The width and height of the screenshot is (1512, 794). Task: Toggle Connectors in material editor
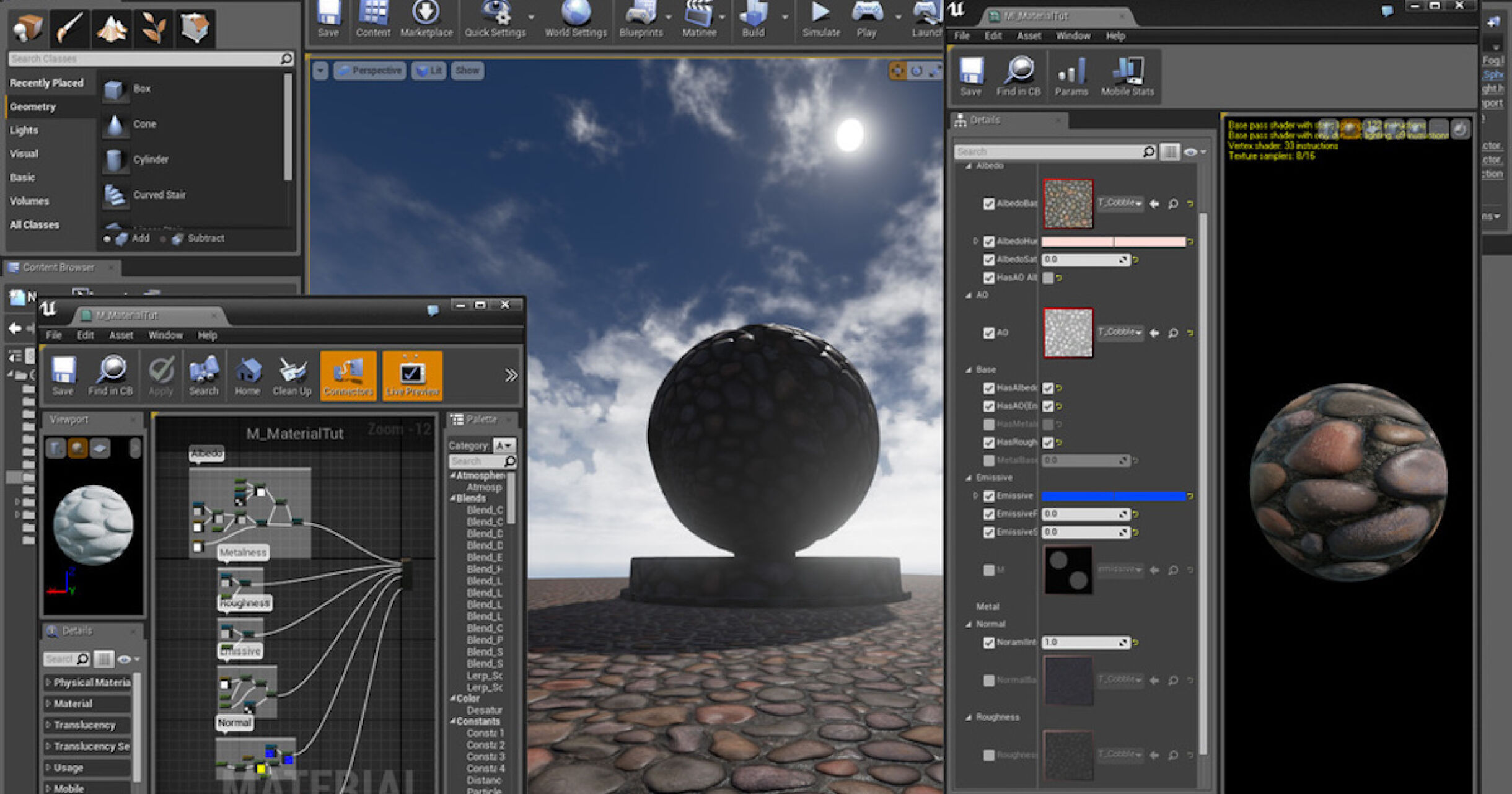click(x=348, y=376)
